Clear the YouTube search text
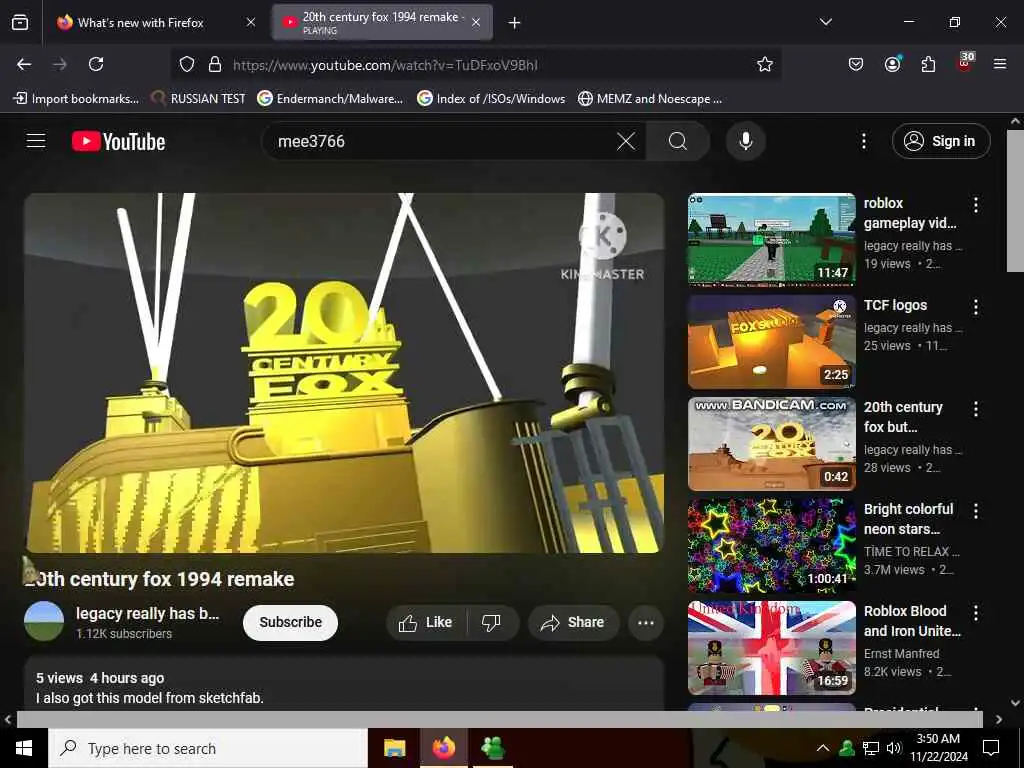The height and width of the screenshot is (768, 1024). click(x=626, y=141)
